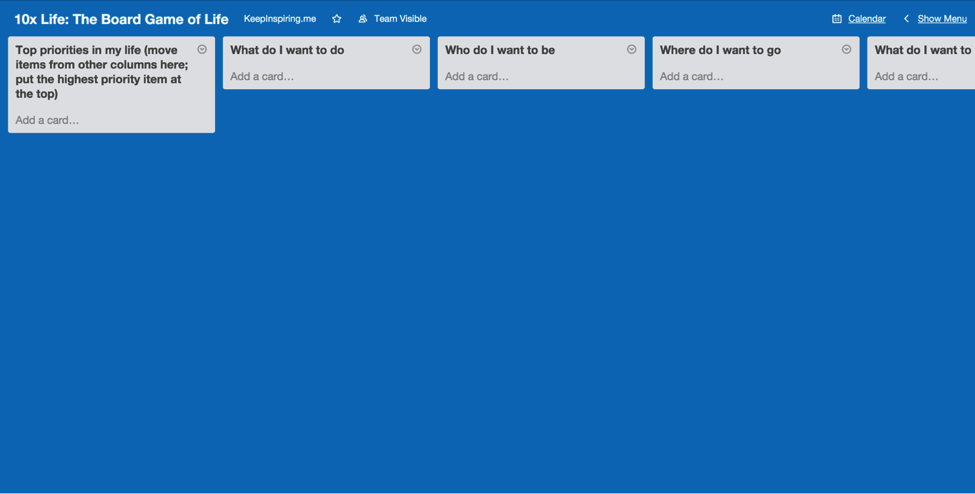Open list options for 'Where do I want to go'
Image resolution: width=975 pixels, height=494 pixels.
pyautogui.click(x=847, y=49)
